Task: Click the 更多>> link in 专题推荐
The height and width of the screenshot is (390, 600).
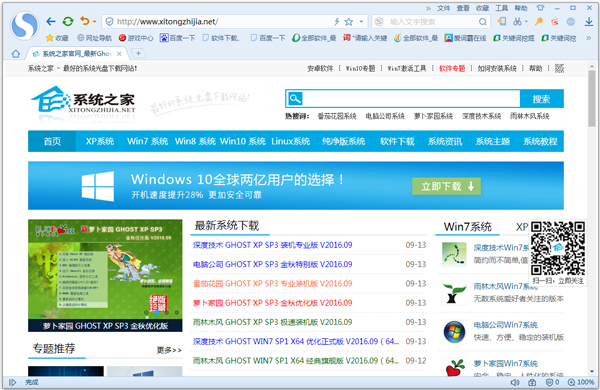Action: tap(169, 350)
